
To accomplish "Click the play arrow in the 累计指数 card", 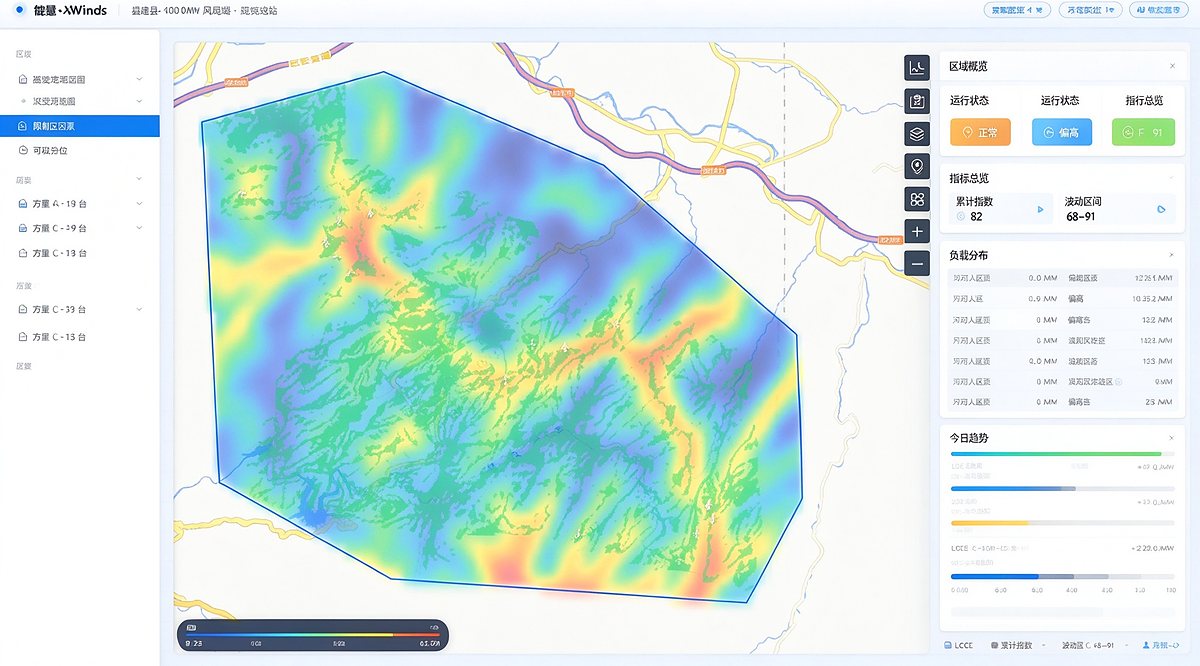I will tap(1040, 209).
